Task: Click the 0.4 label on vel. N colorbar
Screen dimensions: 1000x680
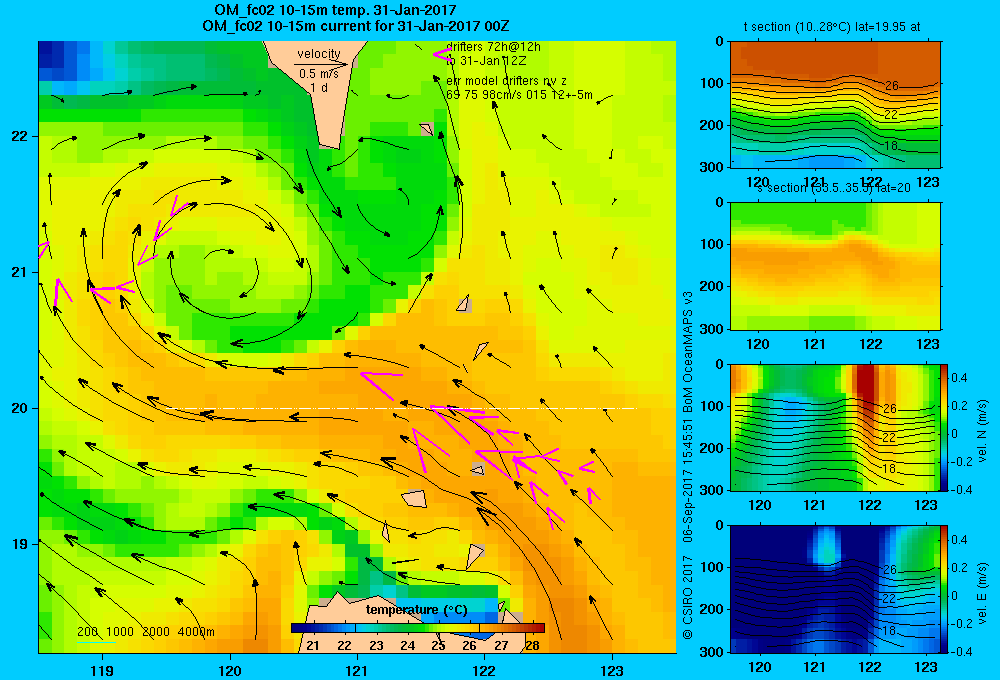Action: (959, 378)
